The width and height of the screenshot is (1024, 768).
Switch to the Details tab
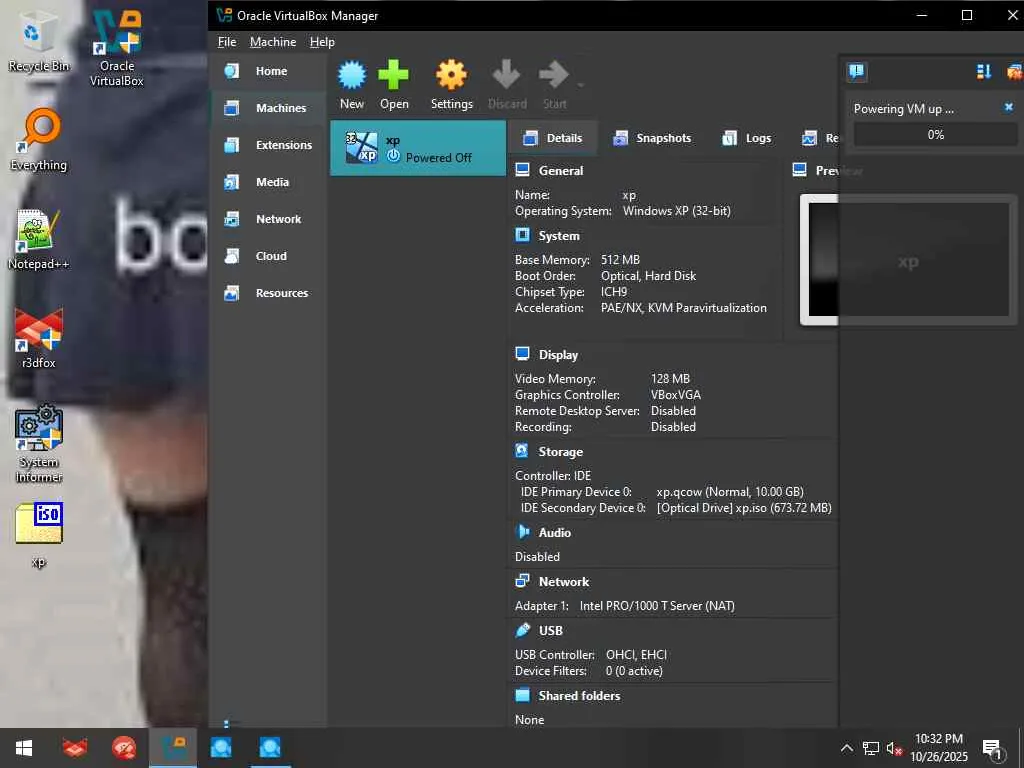(x=552, y=138)
